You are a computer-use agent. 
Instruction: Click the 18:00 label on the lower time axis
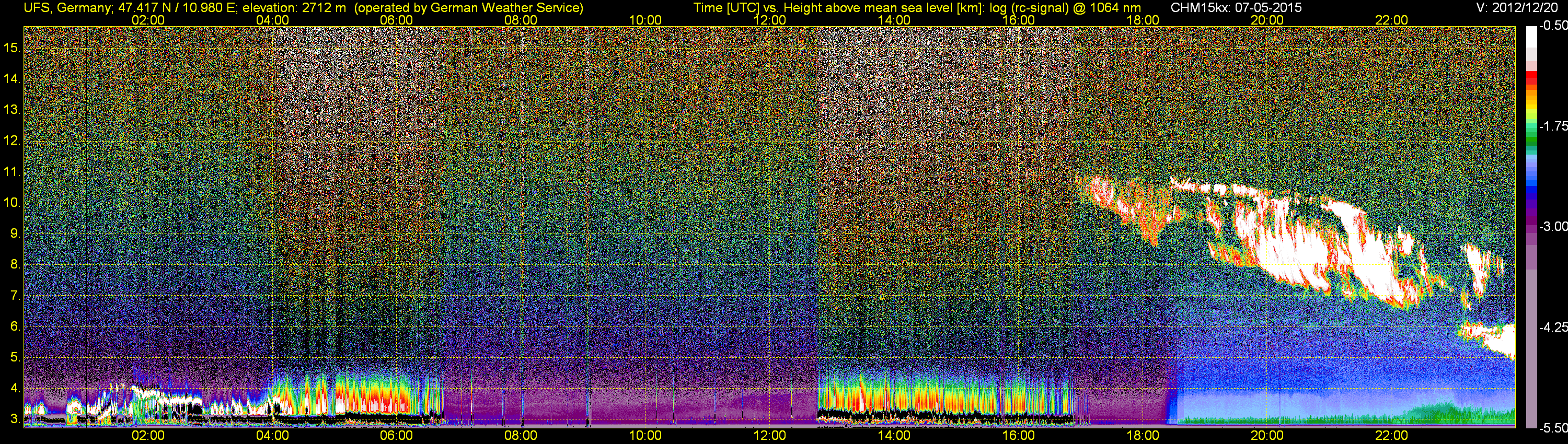(1143, 436)
